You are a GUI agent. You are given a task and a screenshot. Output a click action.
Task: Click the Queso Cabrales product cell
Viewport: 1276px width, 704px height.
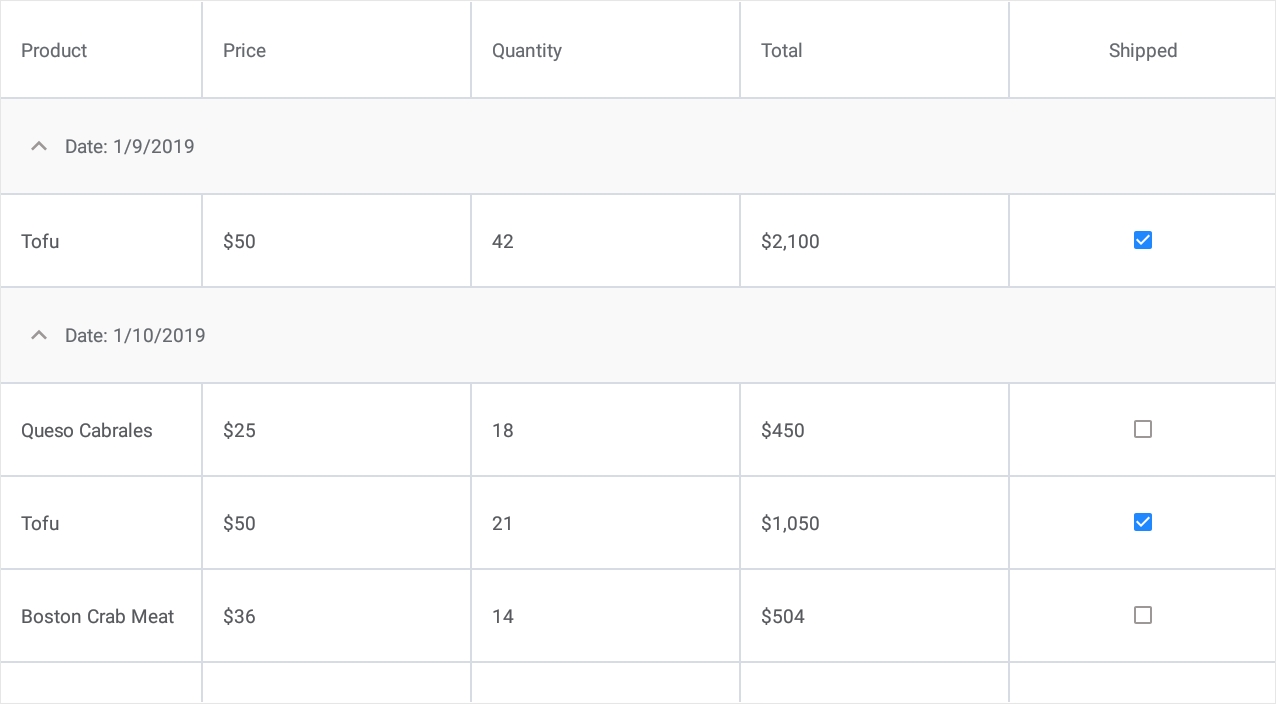(101, 430)
